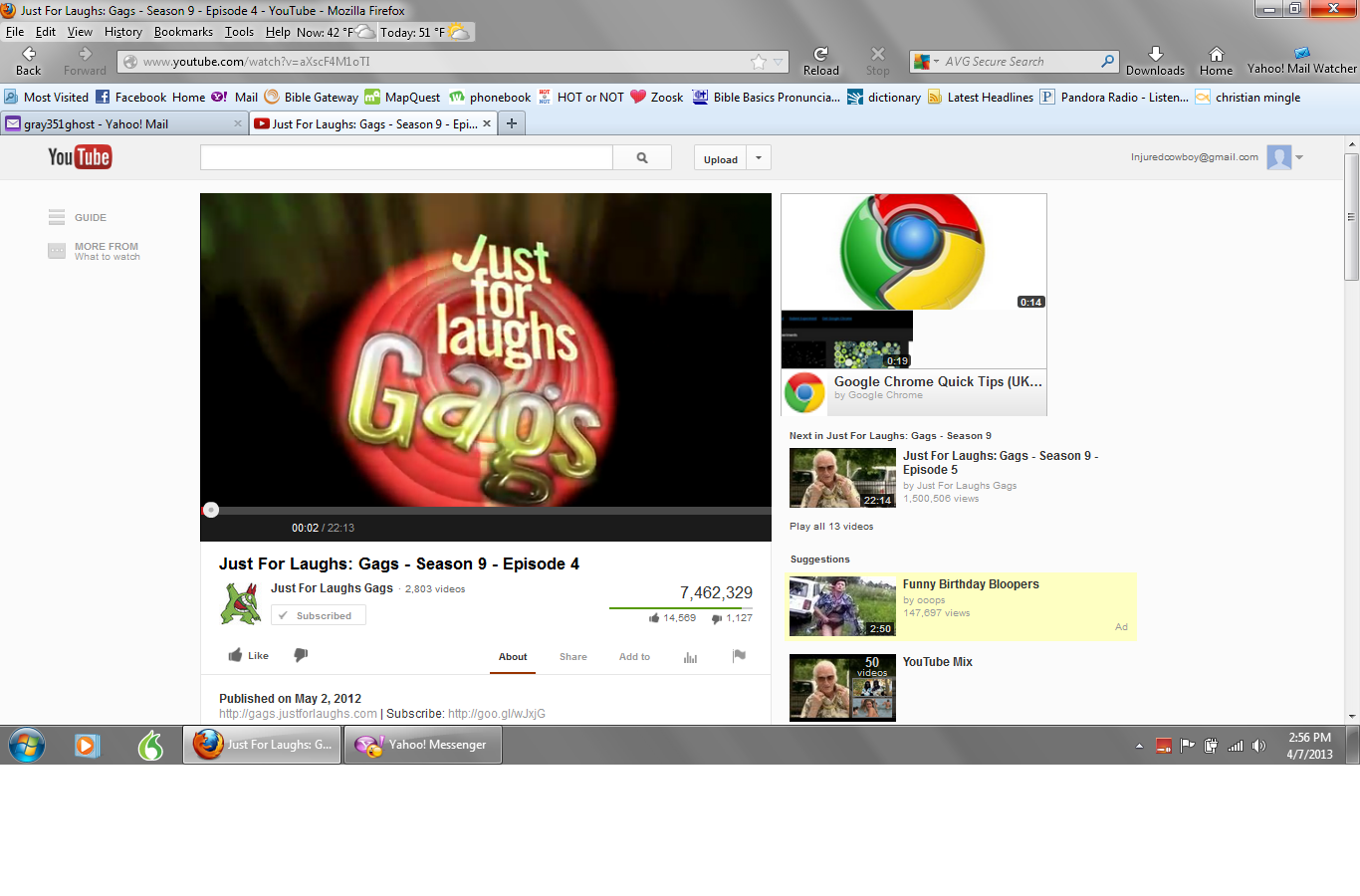Viewport: 1360px width, 896px height.
Task: Open Funny Birthday Bloopers thumbnail
Action: [842, 606]
